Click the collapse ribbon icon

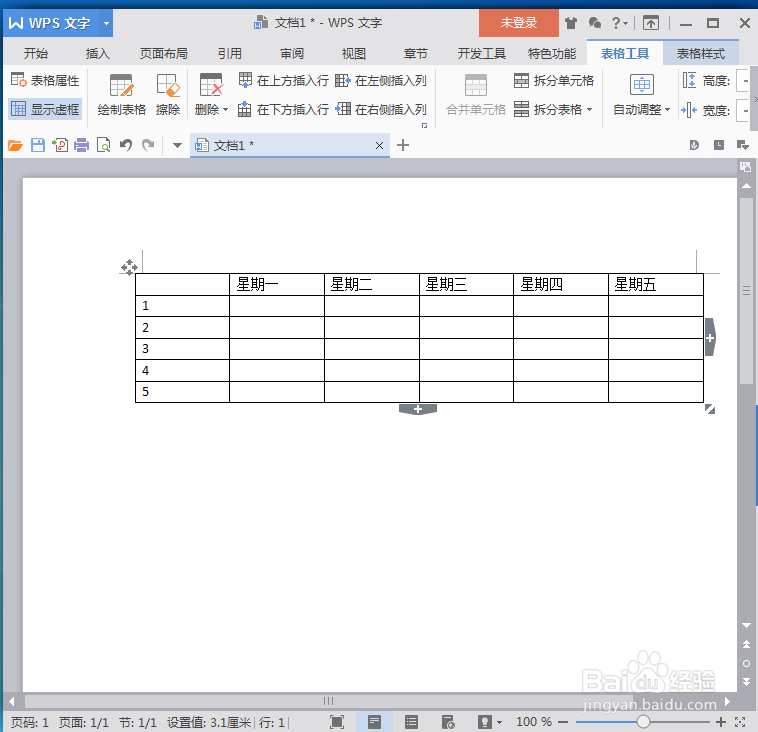click(x=651, y=23)
